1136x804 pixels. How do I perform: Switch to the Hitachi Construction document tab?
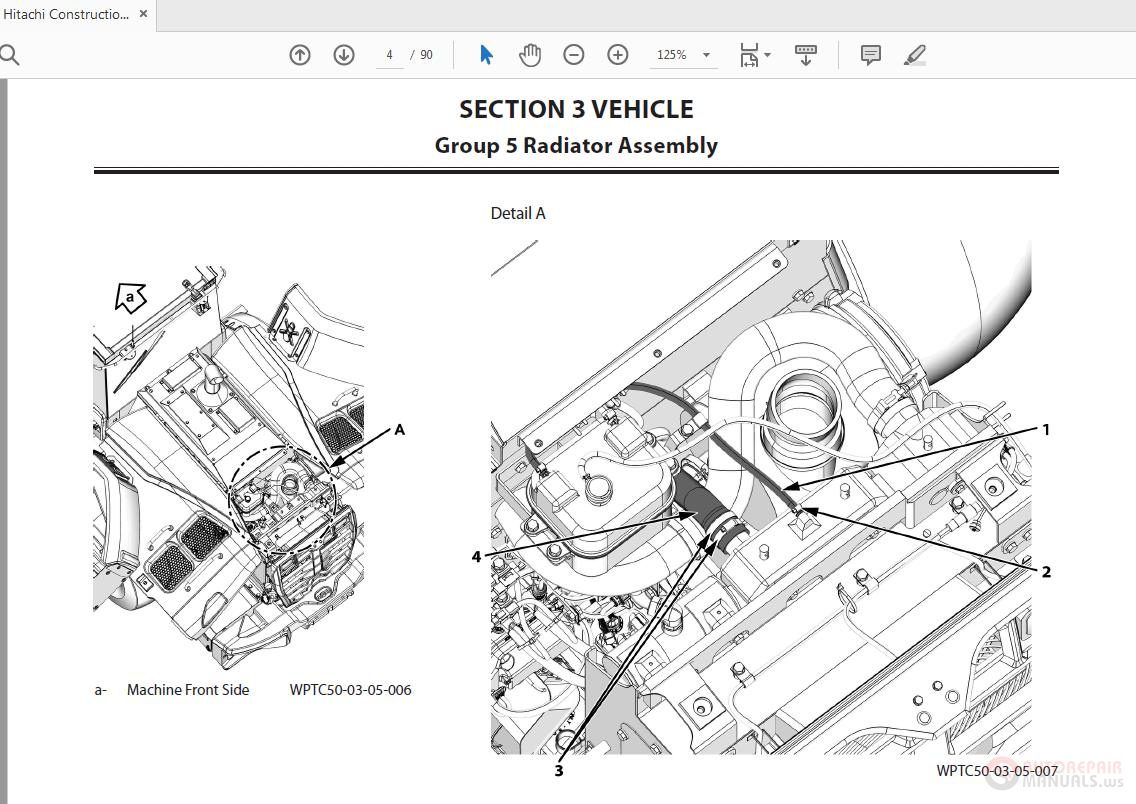65,14
